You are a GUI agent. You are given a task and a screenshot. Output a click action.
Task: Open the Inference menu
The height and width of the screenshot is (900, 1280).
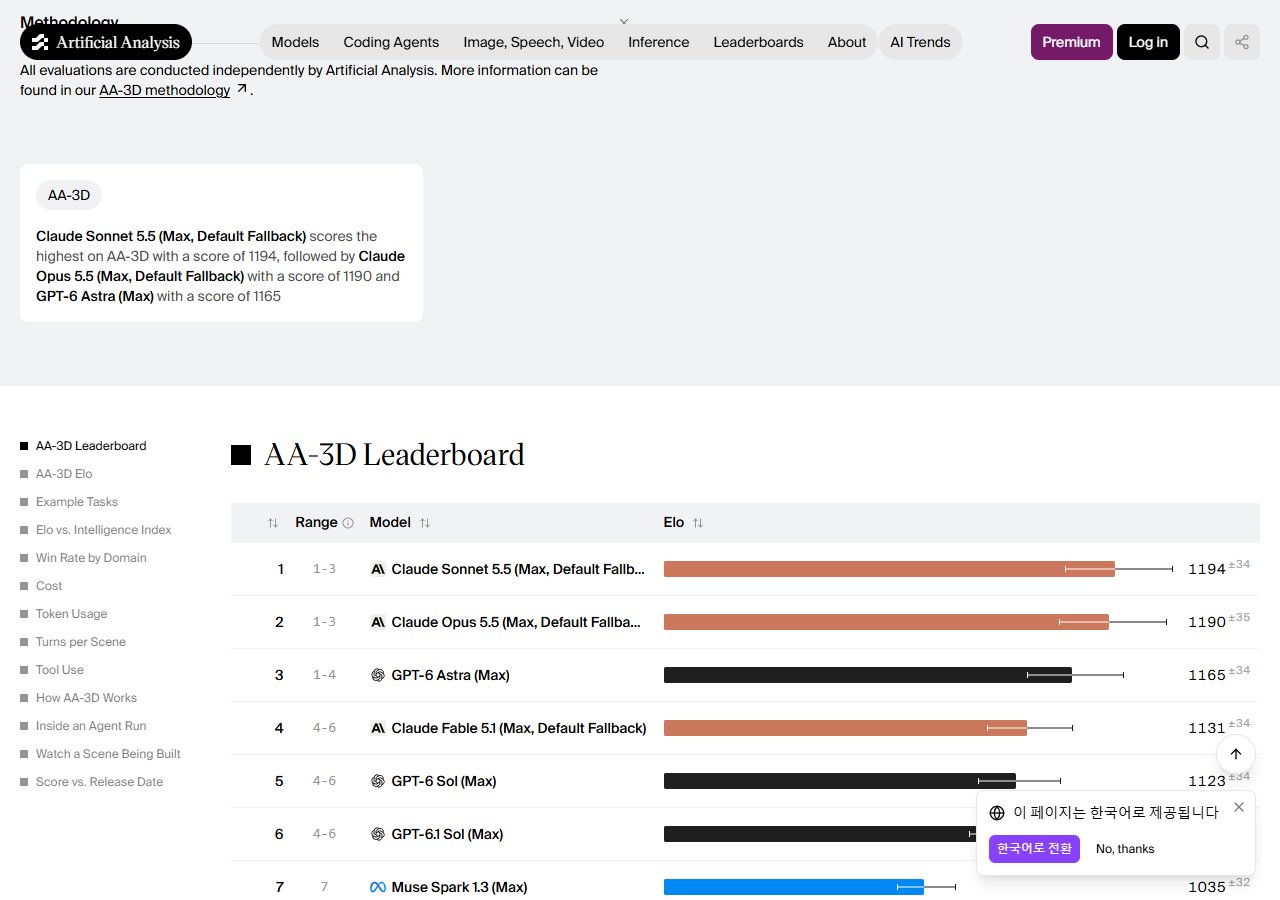pyautogui.click(x=659, y=42)
